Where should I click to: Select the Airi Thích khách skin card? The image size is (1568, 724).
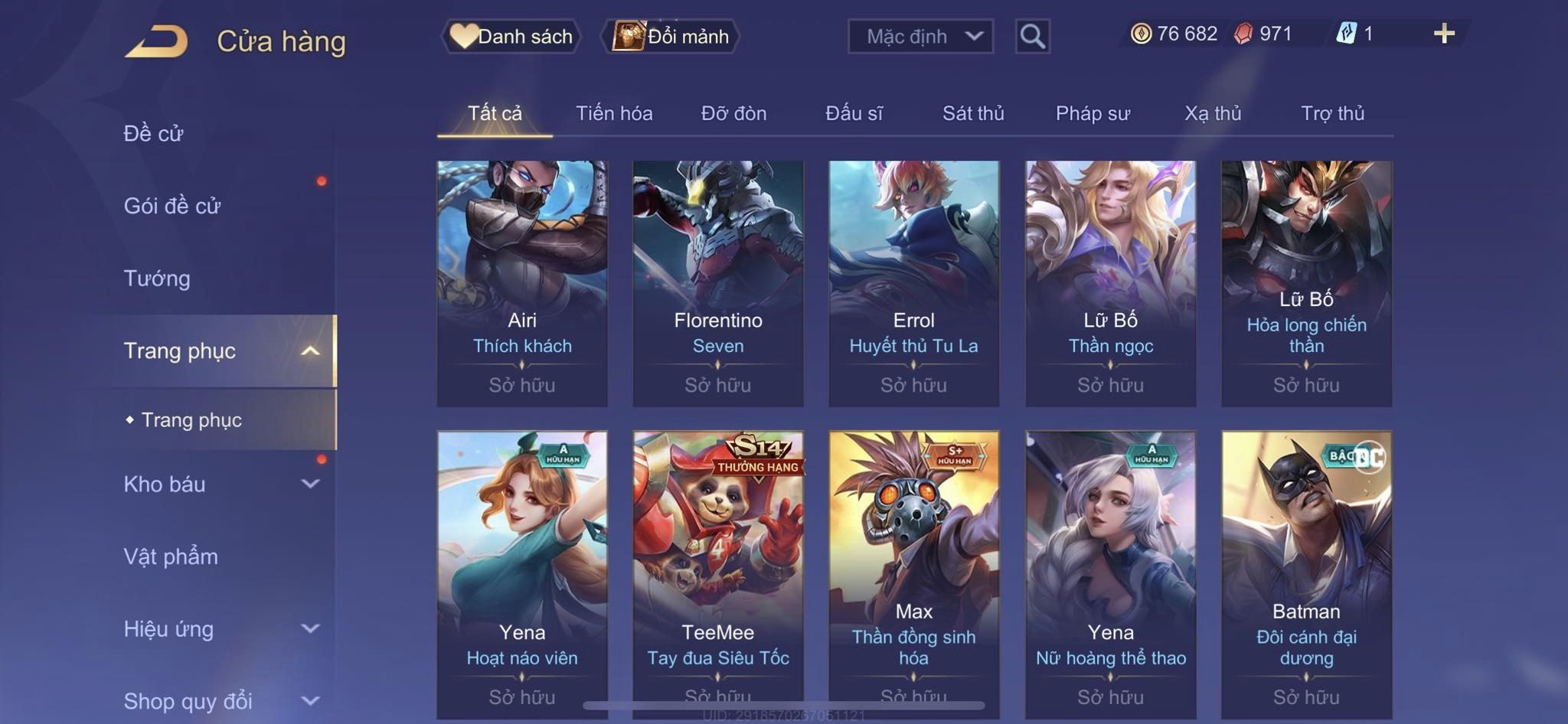(x=522, y=283)
